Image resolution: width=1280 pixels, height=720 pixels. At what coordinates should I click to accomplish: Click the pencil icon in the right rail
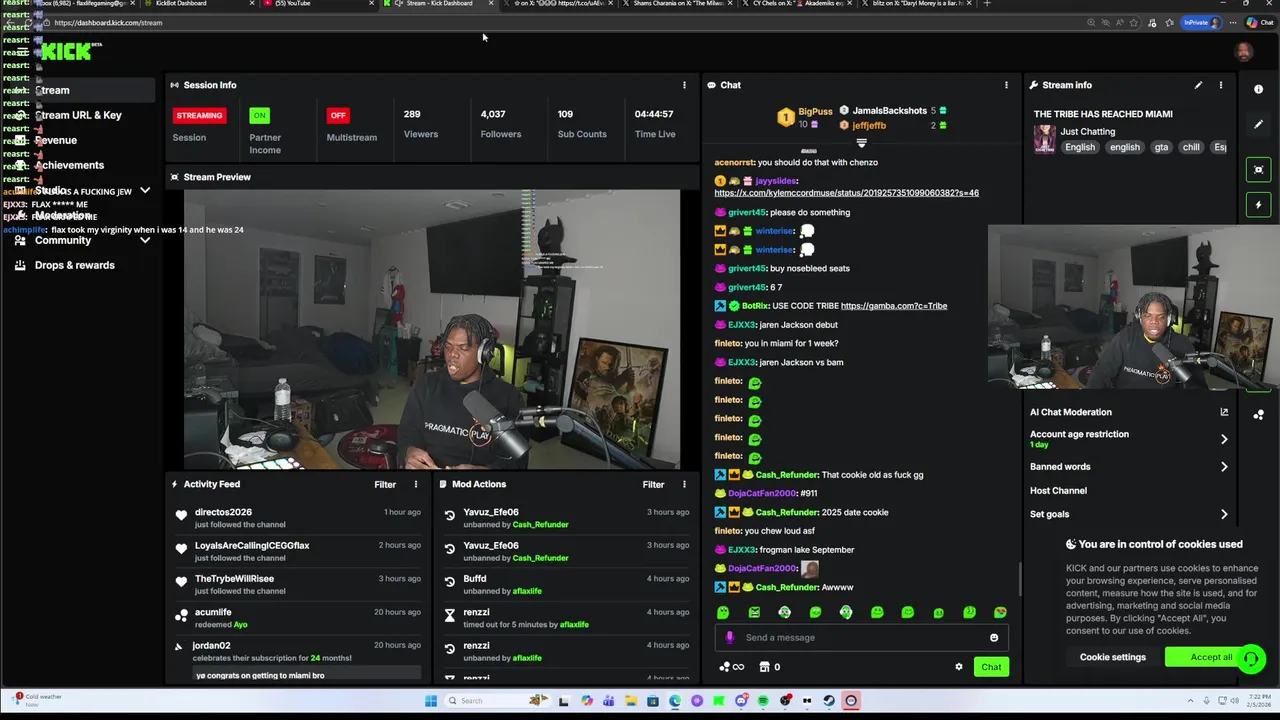point(1258,125)
